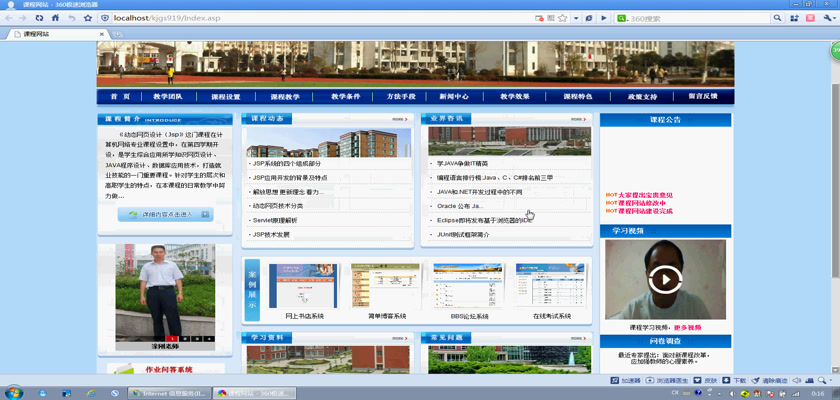Open the 网上书店系统 case thumbnail
The image size is (840, 400).
click(290, 287)
